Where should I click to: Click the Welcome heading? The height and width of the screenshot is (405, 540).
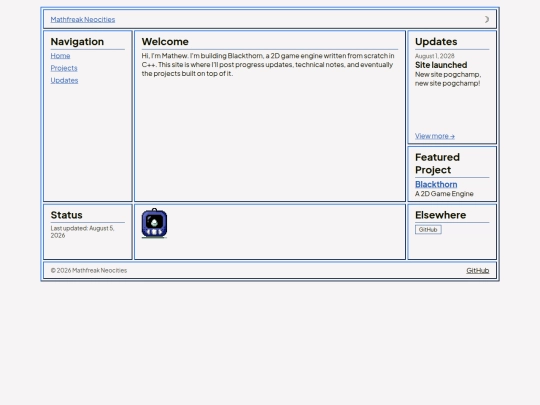click(165, 42)
